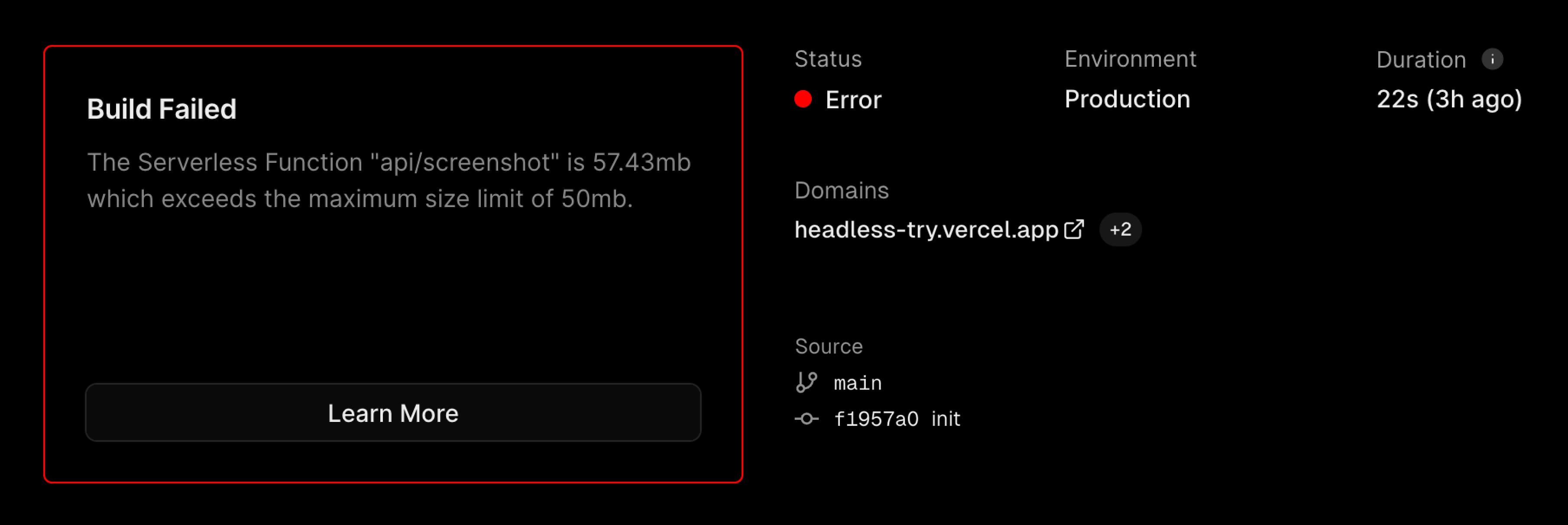1568x525 pixels.
Task: Click the Build Failed heading
Action: point(161,110)
